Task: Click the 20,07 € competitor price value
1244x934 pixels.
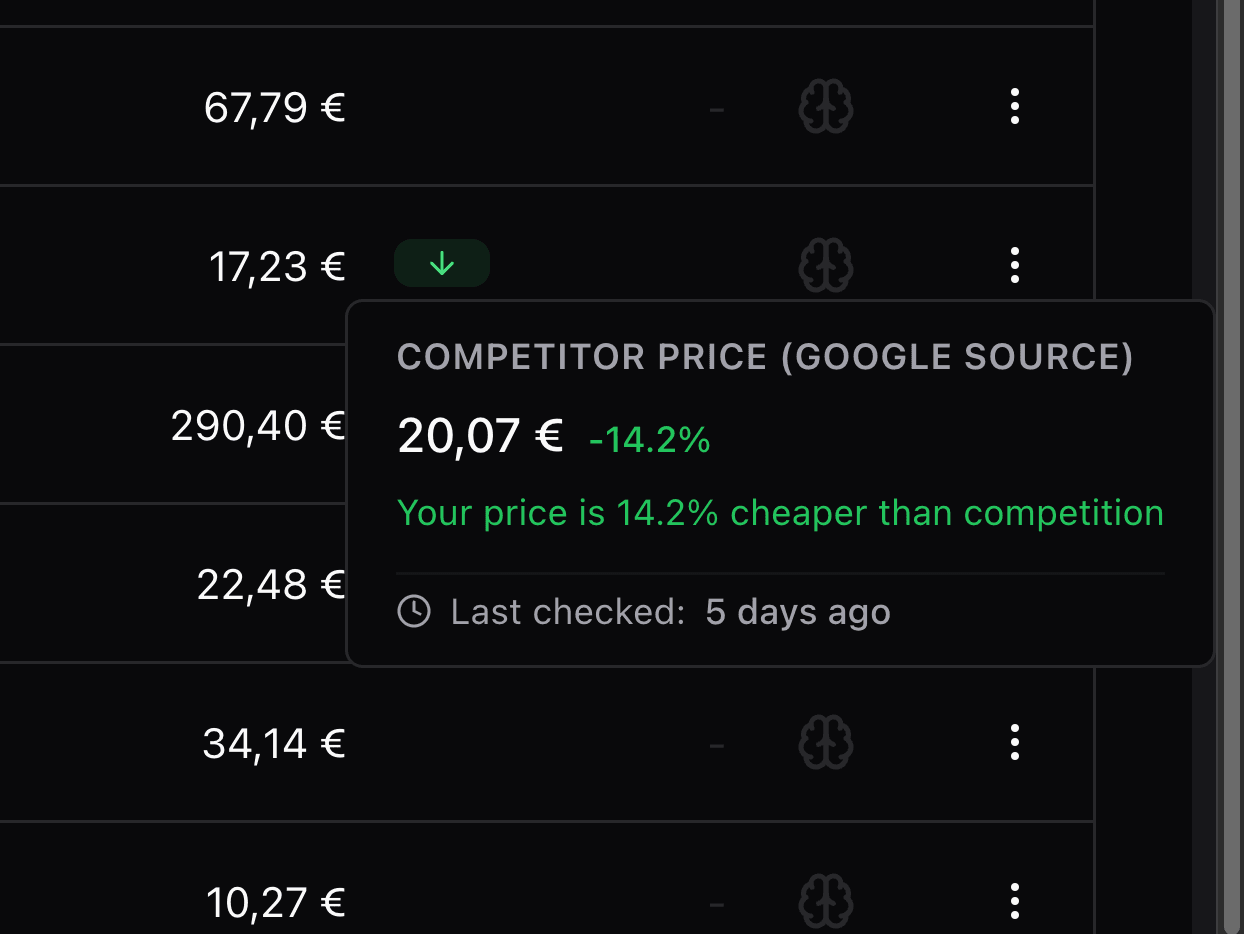Action: [x=480, y=436]
